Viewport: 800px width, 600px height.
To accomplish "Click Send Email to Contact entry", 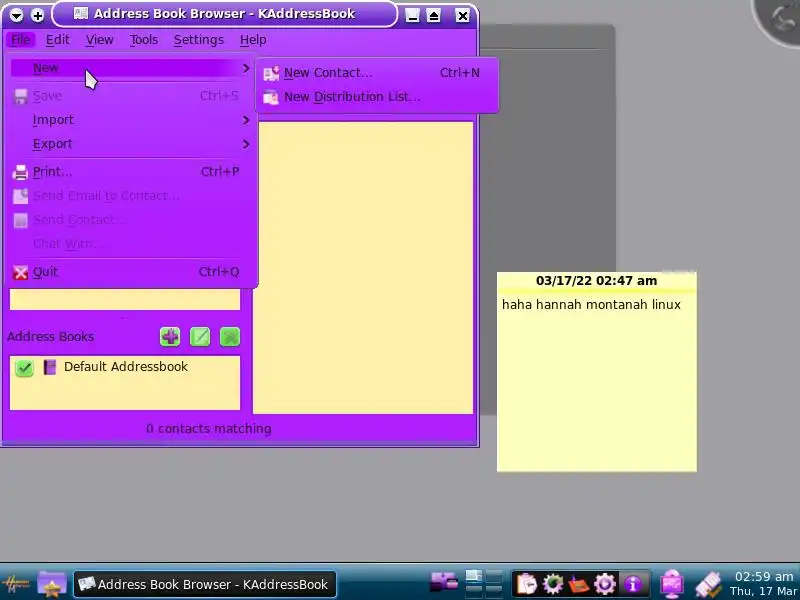I will click(132, 196).
